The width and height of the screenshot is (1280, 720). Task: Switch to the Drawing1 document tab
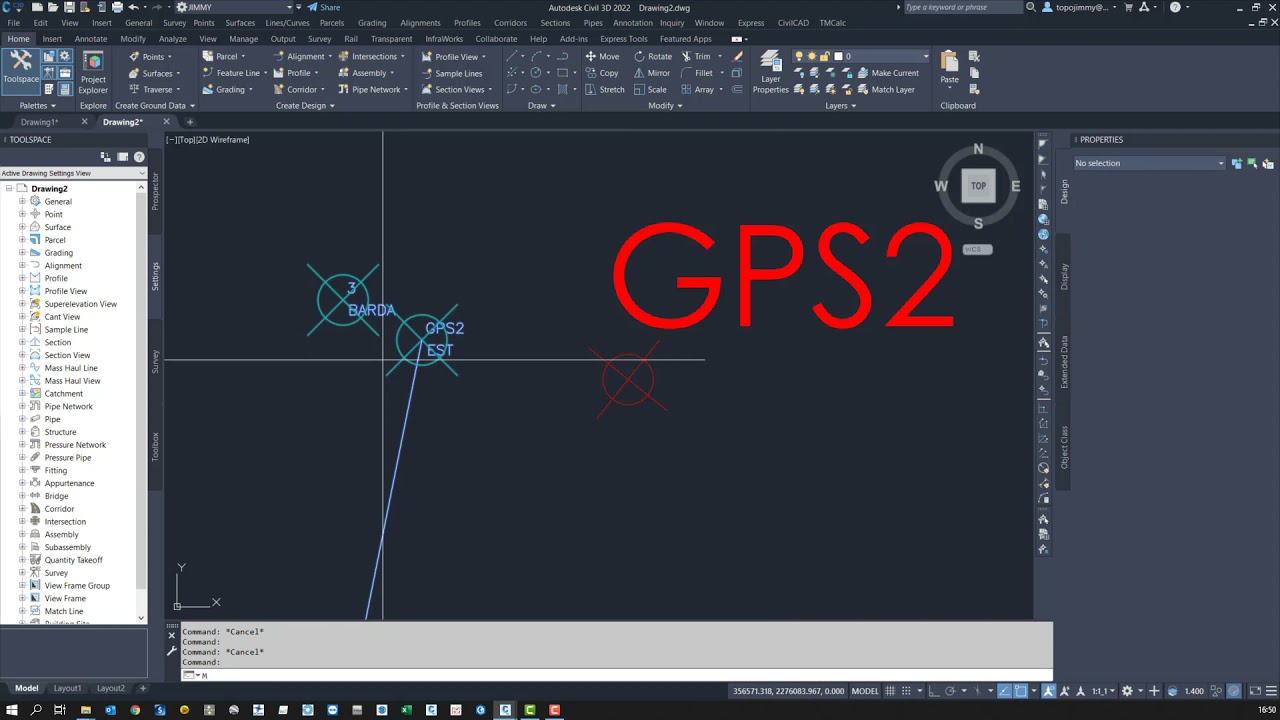pyautogui.click(x=39, y=122)
